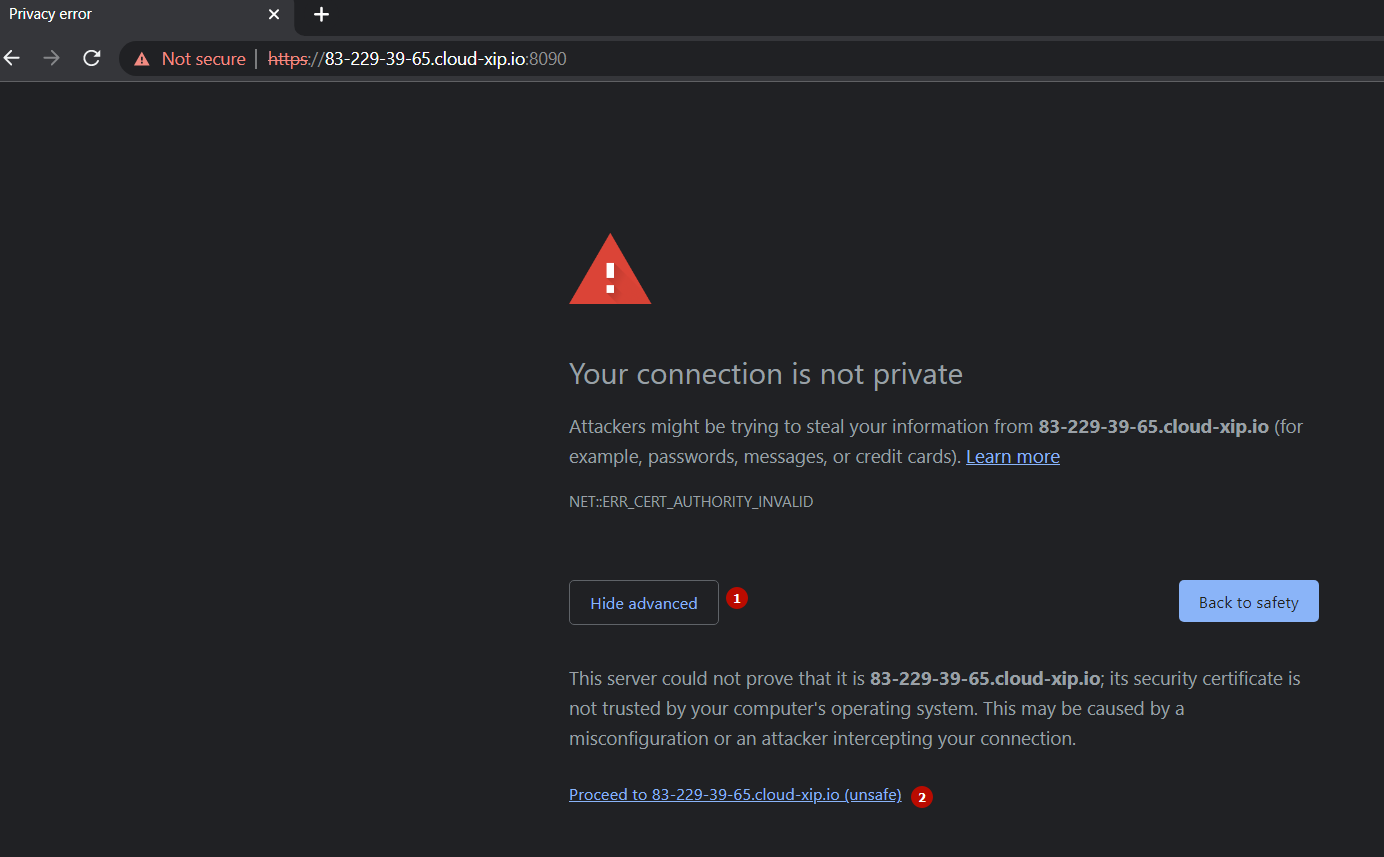1384x857 pixels.
Task: Click the bold hostname in the warning message
Action: click(1152, 426)
